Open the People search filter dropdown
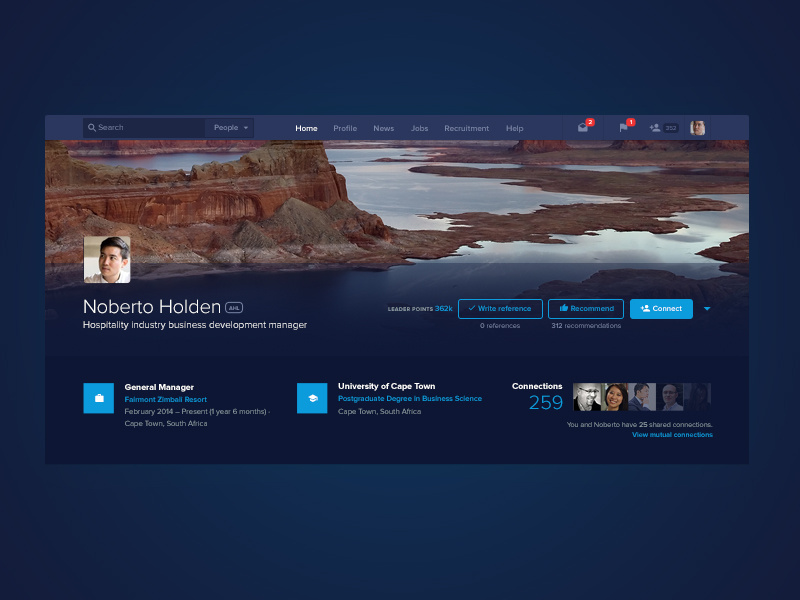 [229, 127]
